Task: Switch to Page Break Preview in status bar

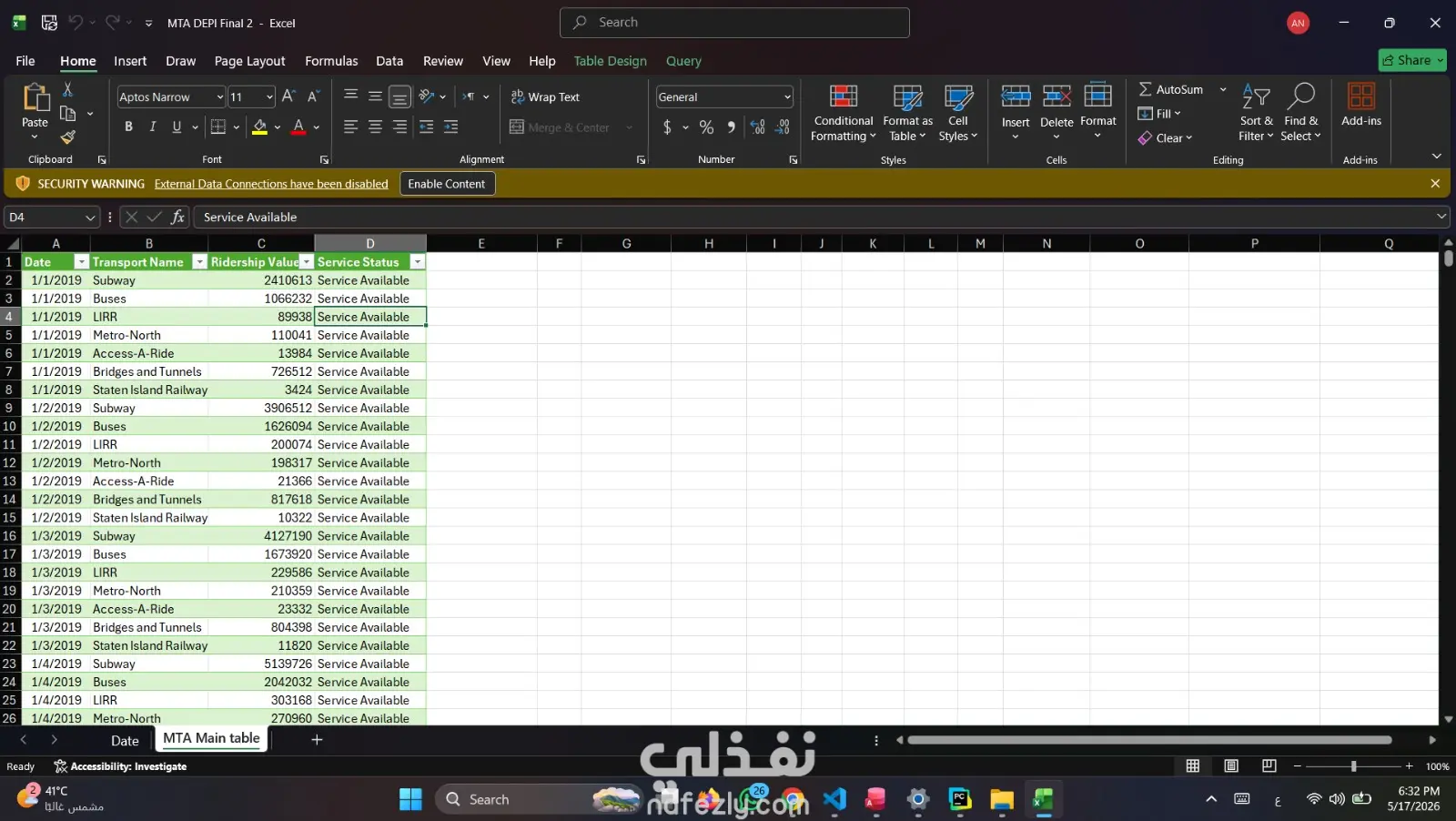Action: pyautogui.click(x=1269, y=766)
